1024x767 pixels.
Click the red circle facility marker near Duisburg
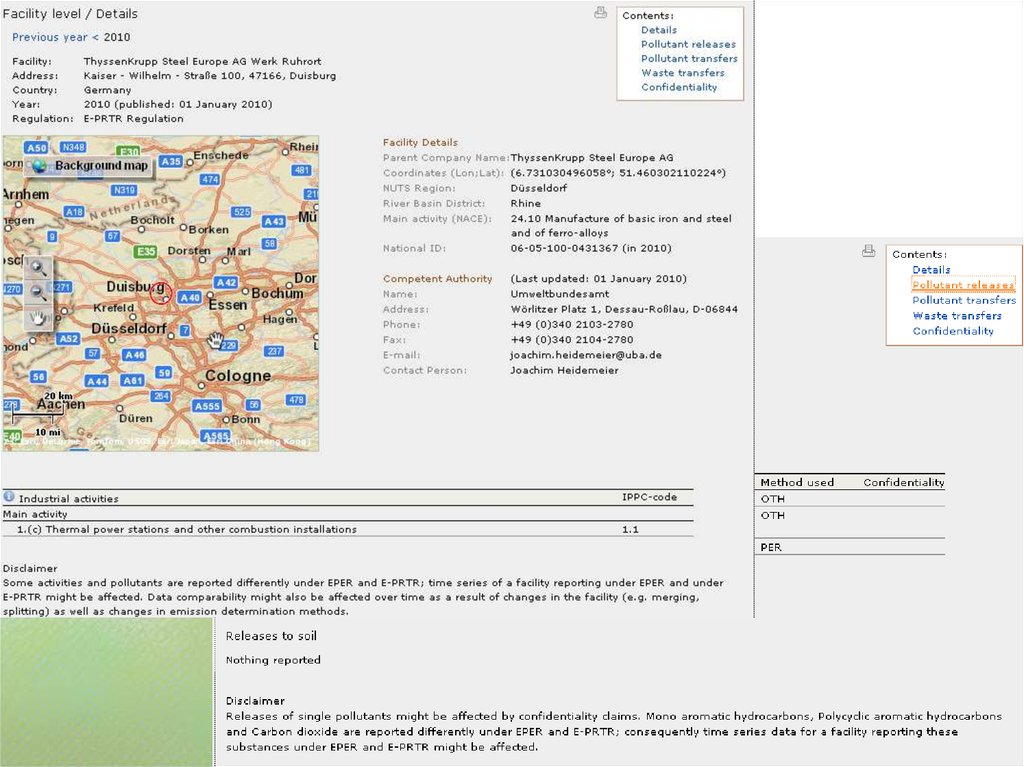tap(161, 293)
